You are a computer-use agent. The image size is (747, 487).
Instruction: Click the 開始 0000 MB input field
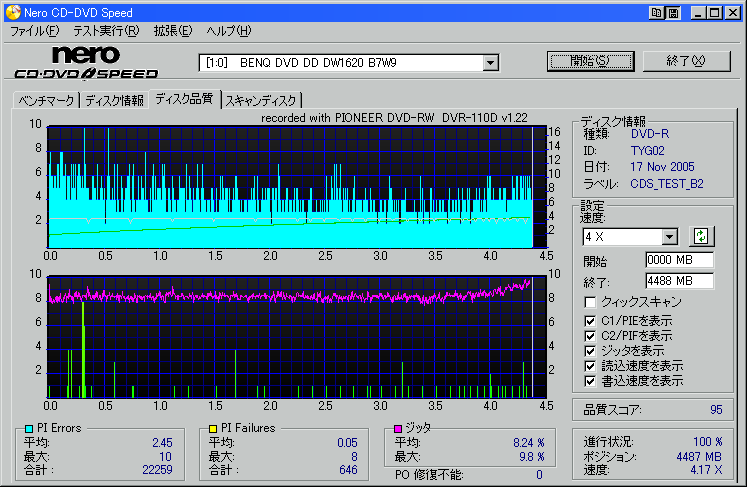point(680,261)
